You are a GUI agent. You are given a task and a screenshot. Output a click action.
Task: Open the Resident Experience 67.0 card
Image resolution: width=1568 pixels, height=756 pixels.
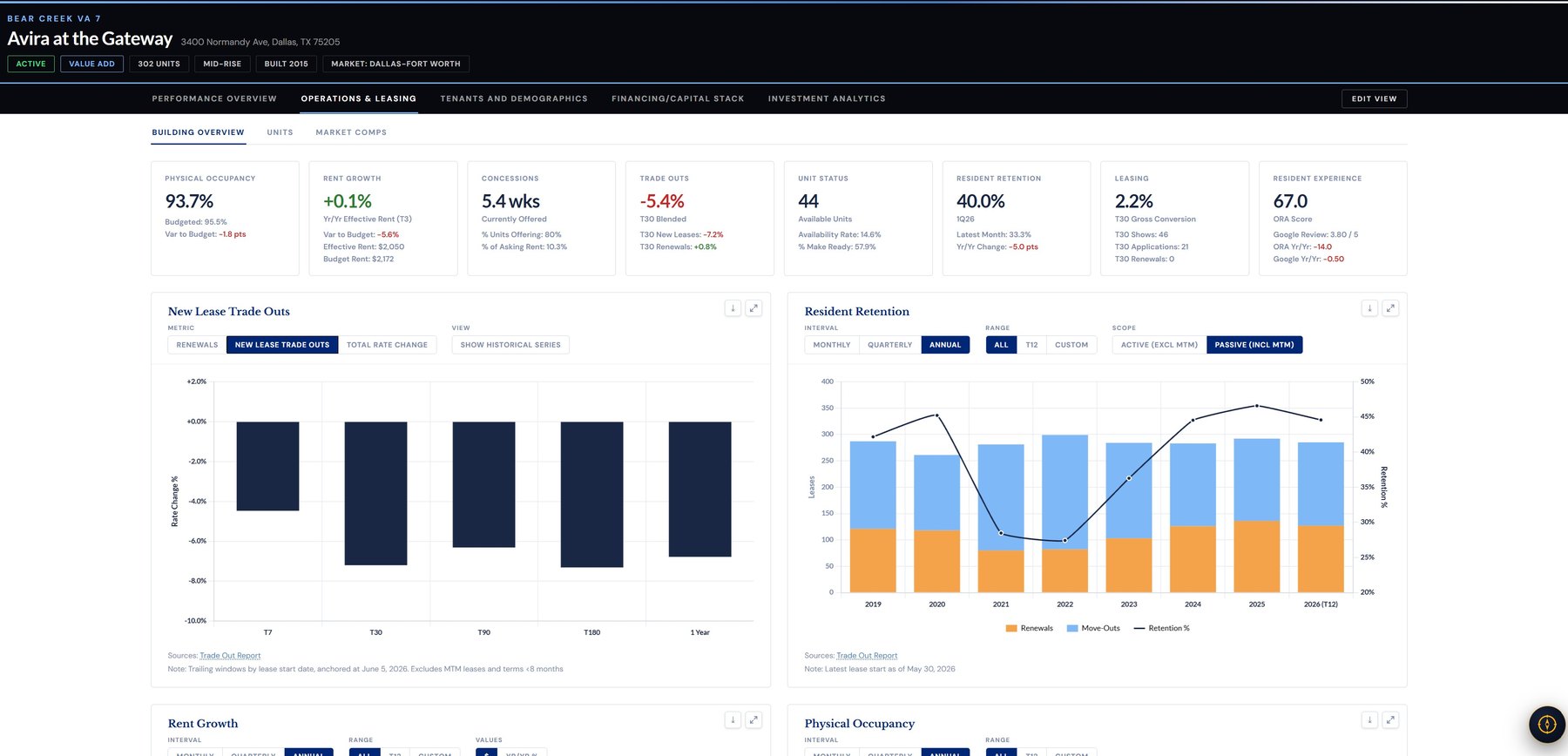1333,219
